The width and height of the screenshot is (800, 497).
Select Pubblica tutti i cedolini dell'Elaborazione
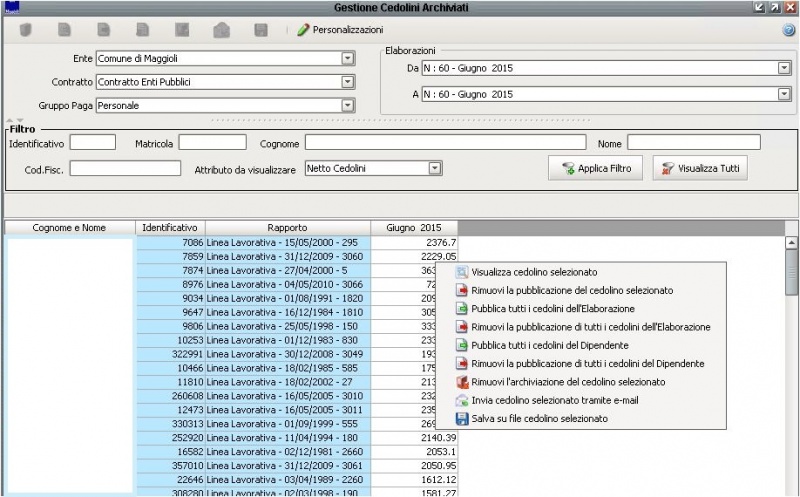point(555,309)
